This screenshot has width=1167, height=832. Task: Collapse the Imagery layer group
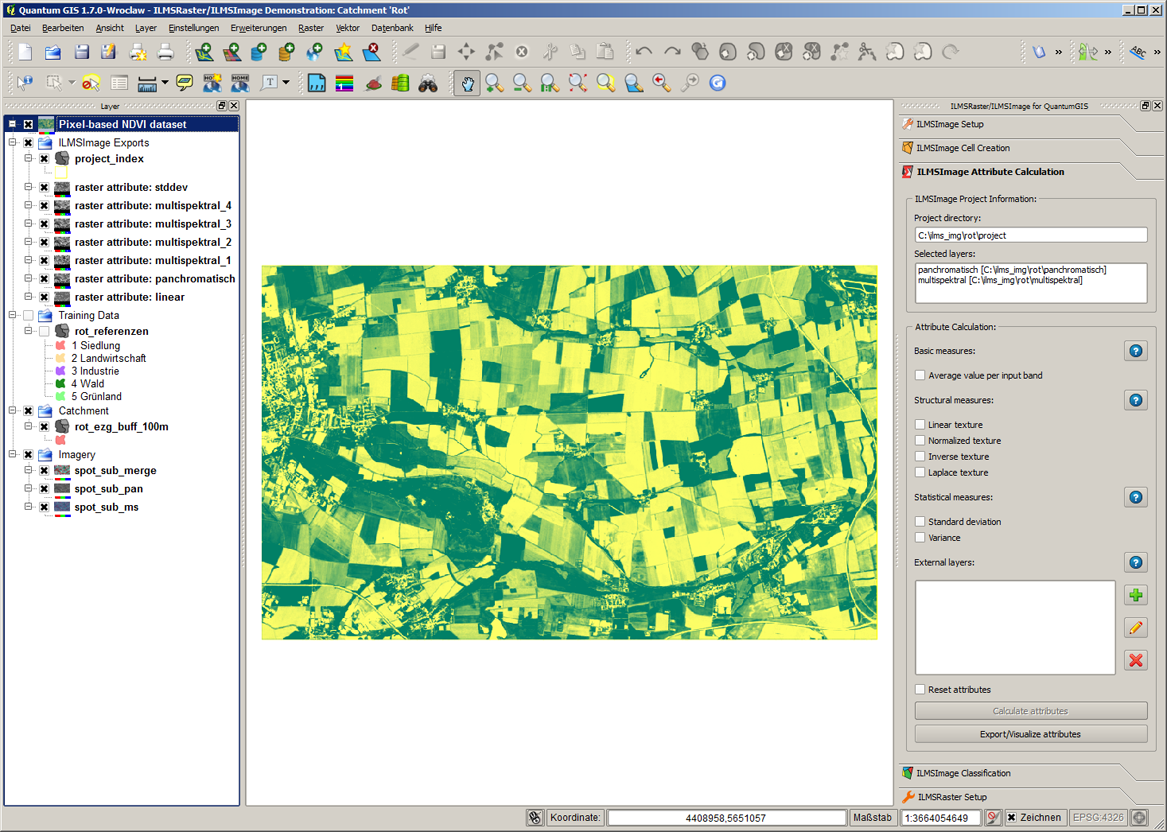click(x=13, y=455)
